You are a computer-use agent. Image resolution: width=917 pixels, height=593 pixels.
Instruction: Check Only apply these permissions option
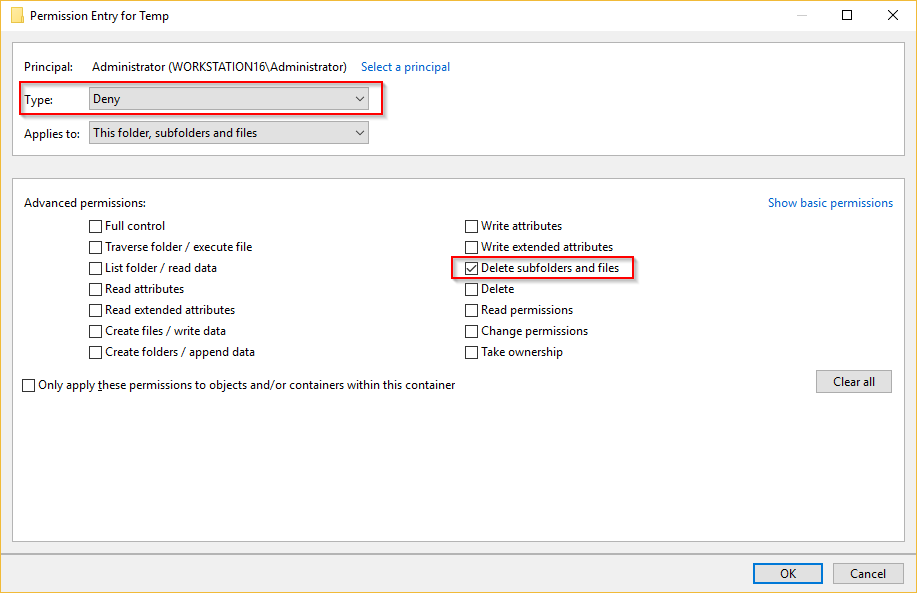29,385
